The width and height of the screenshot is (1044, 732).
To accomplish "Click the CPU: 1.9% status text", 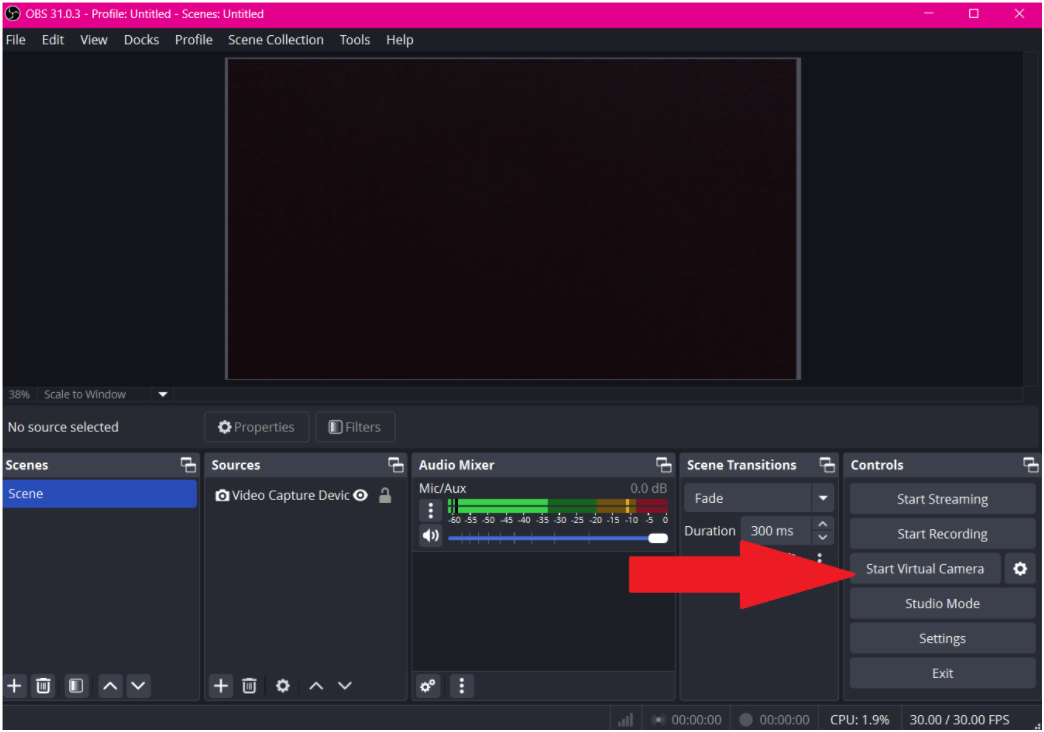I will click(860, 720).
